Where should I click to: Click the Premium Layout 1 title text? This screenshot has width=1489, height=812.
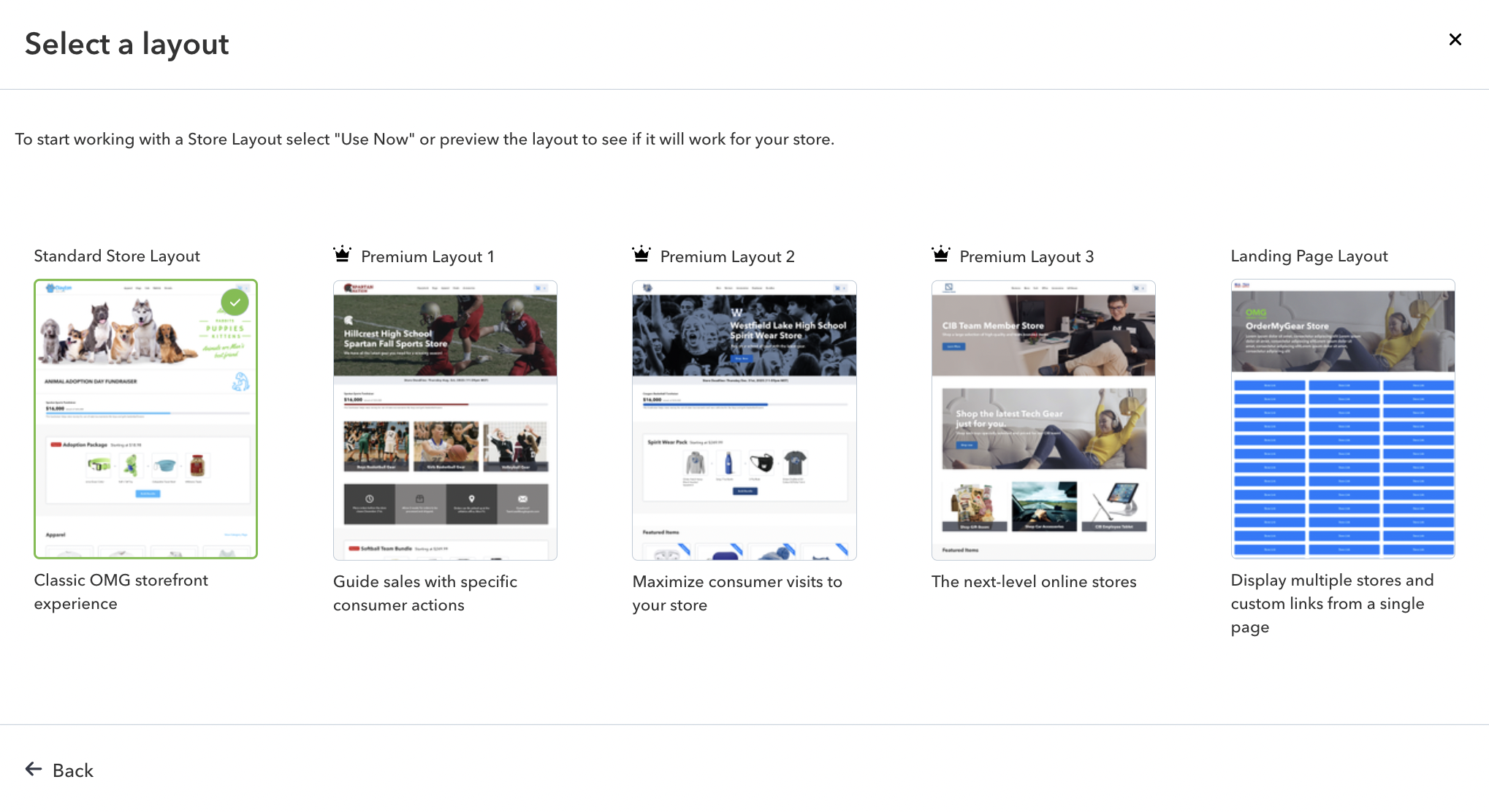(x=427, y=256)
